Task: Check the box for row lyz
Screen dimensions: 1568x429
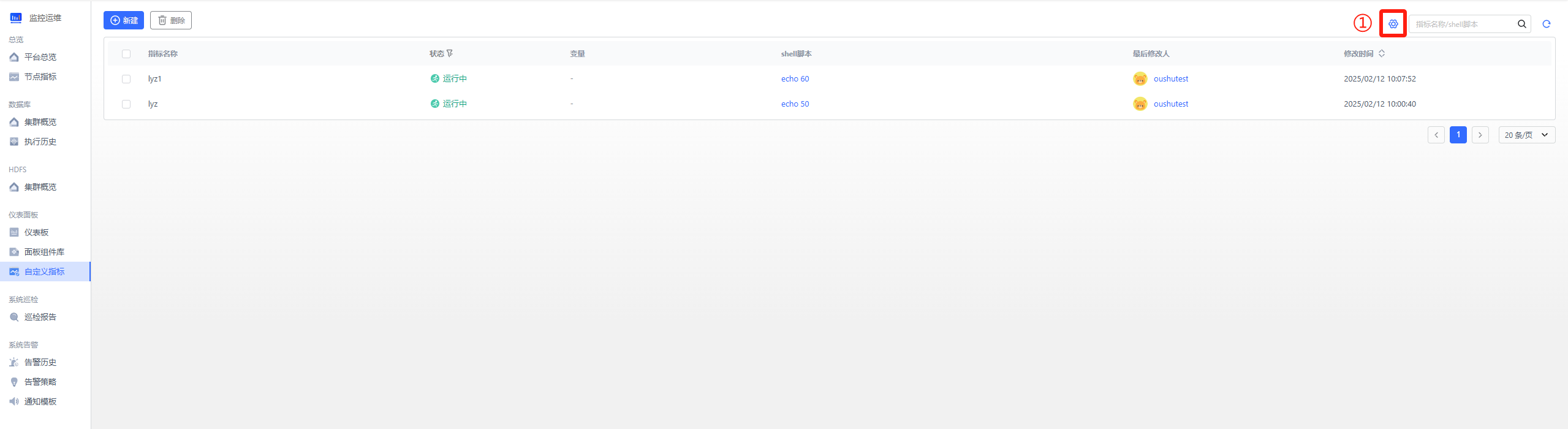Action: tap(126, 104)
